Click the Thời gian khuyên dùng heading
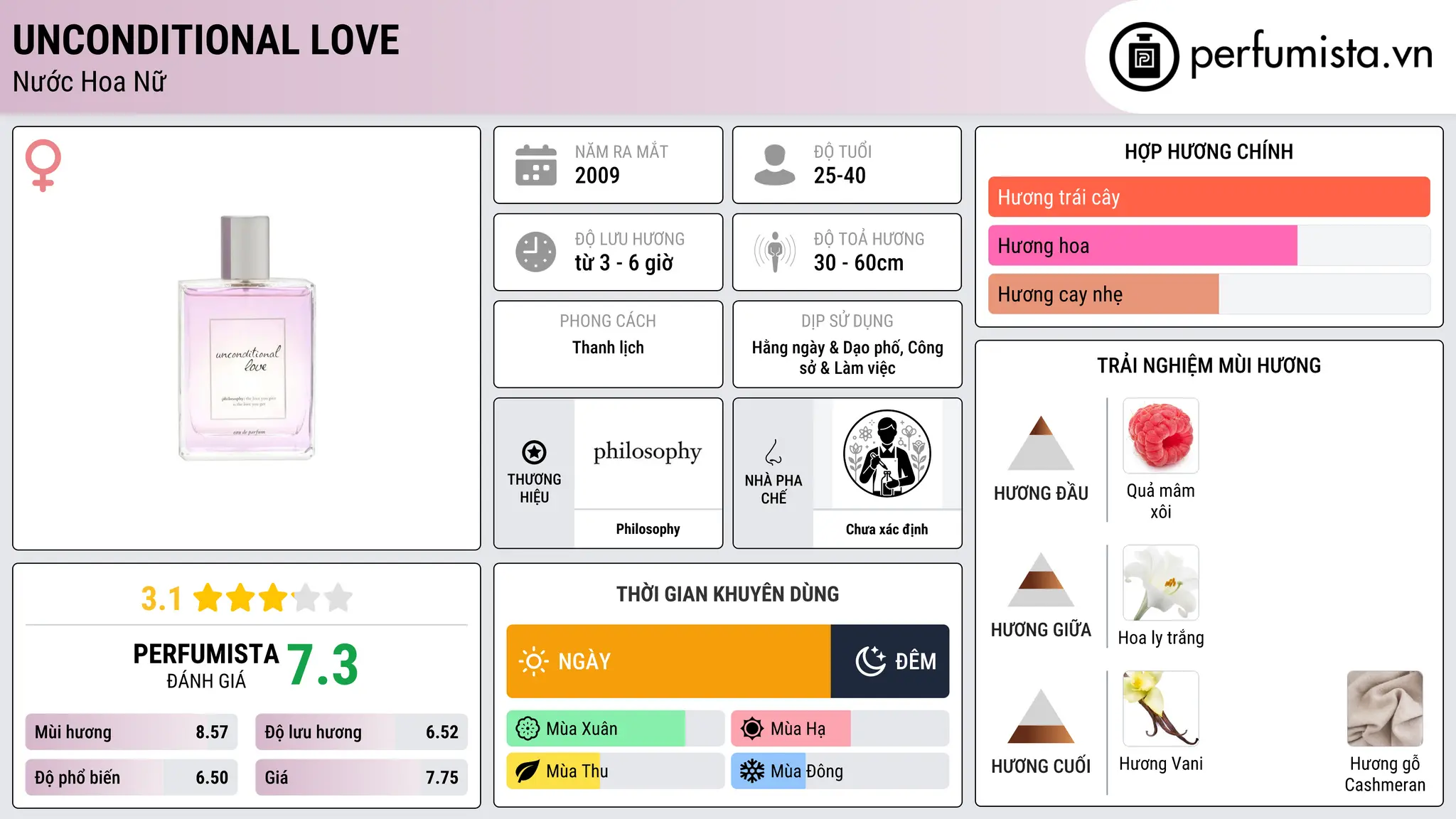Screen dimensions: 1456x819 pos(727,594)
